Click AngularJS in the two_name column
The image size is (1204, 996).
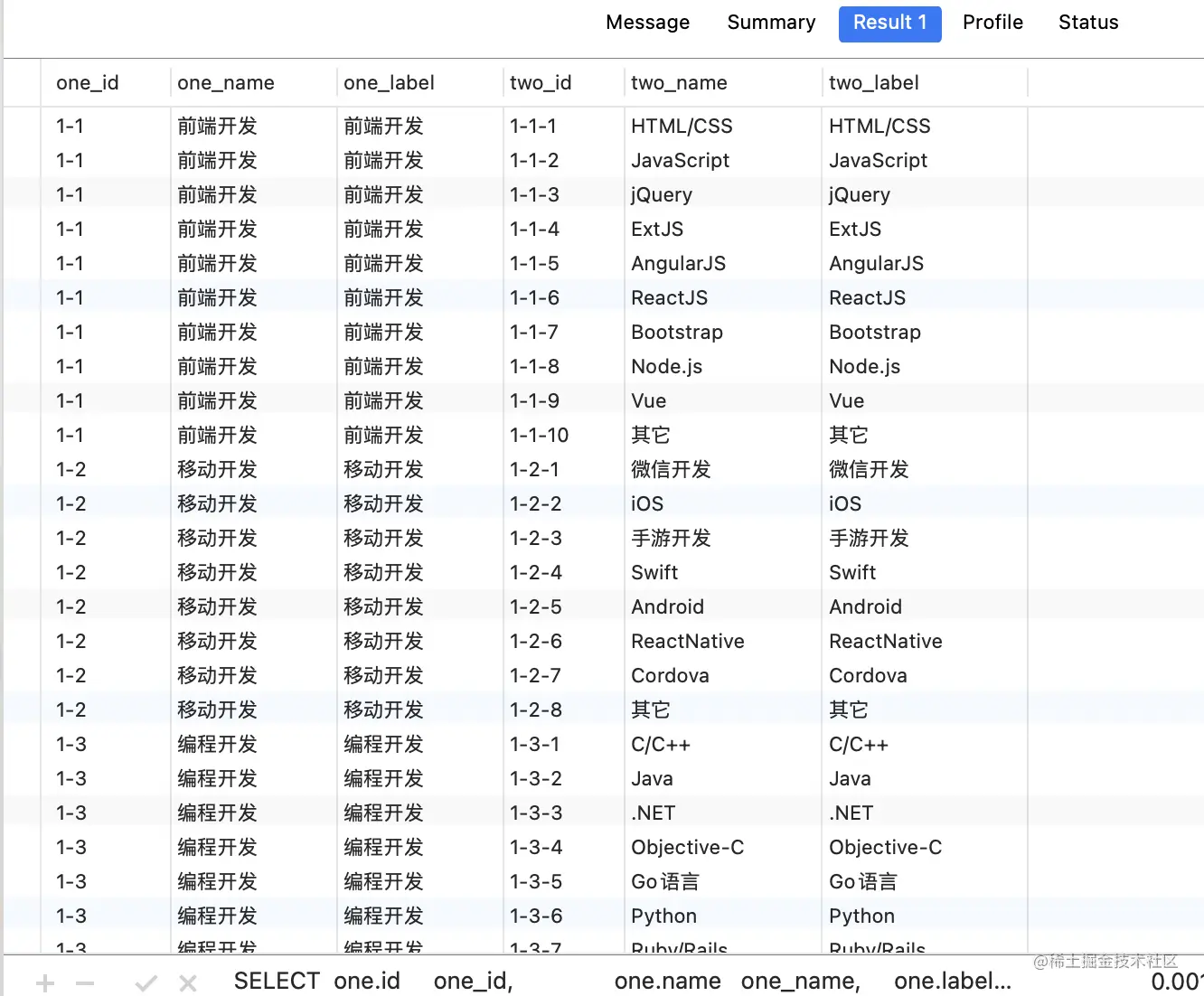678,264
